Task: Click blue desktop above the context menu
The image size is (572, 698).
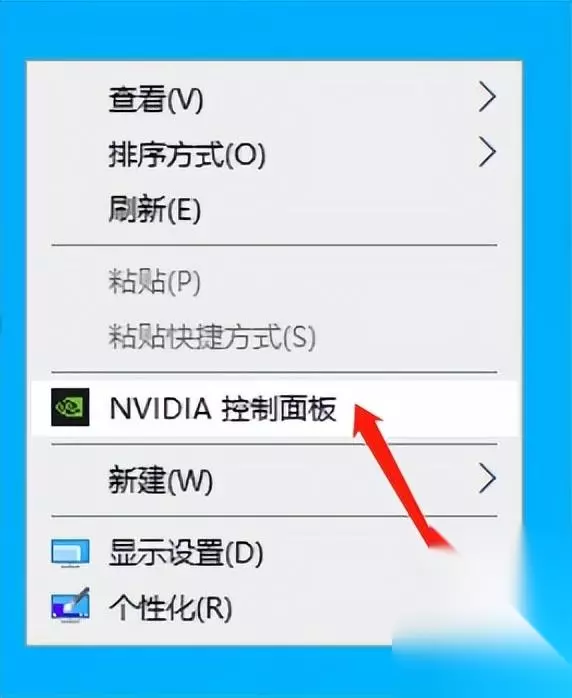Action: click(286, 29)
